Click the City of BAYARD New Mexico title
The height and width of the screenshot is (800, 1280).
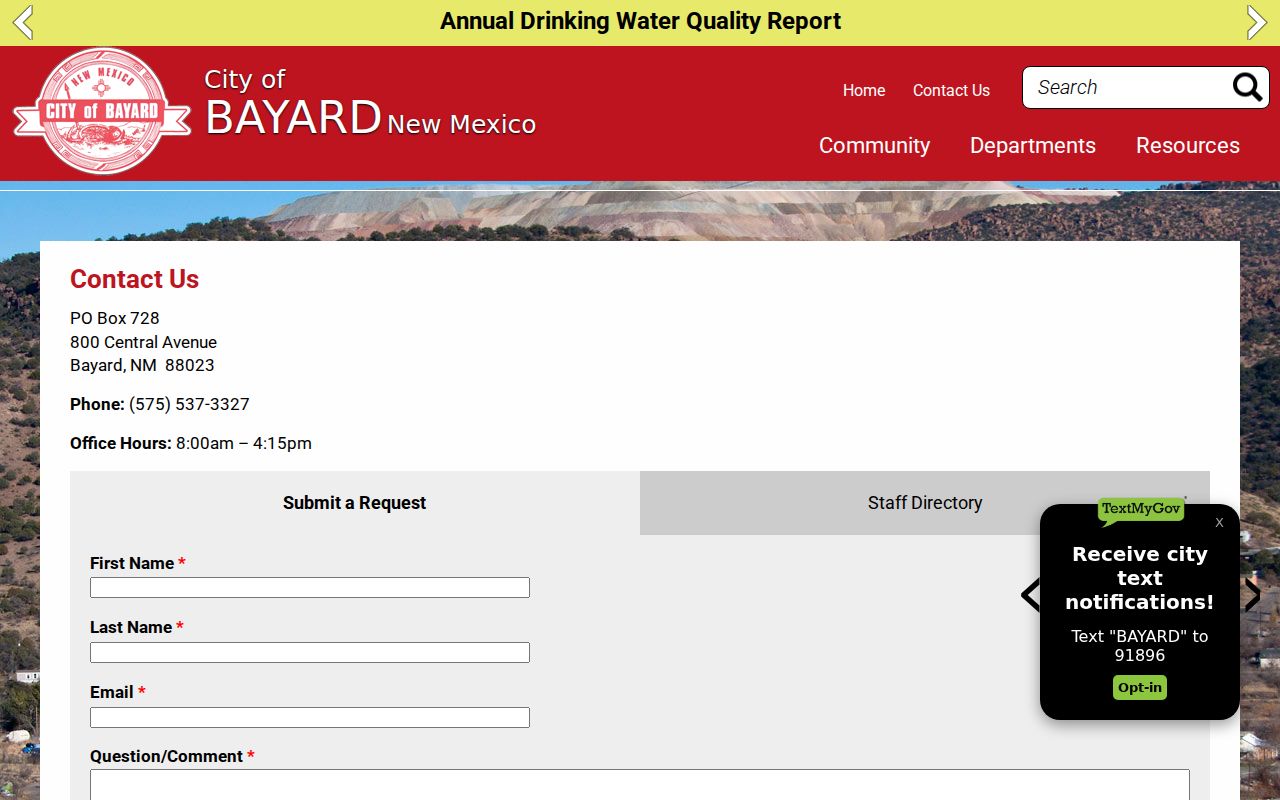[x=370, y=104]
